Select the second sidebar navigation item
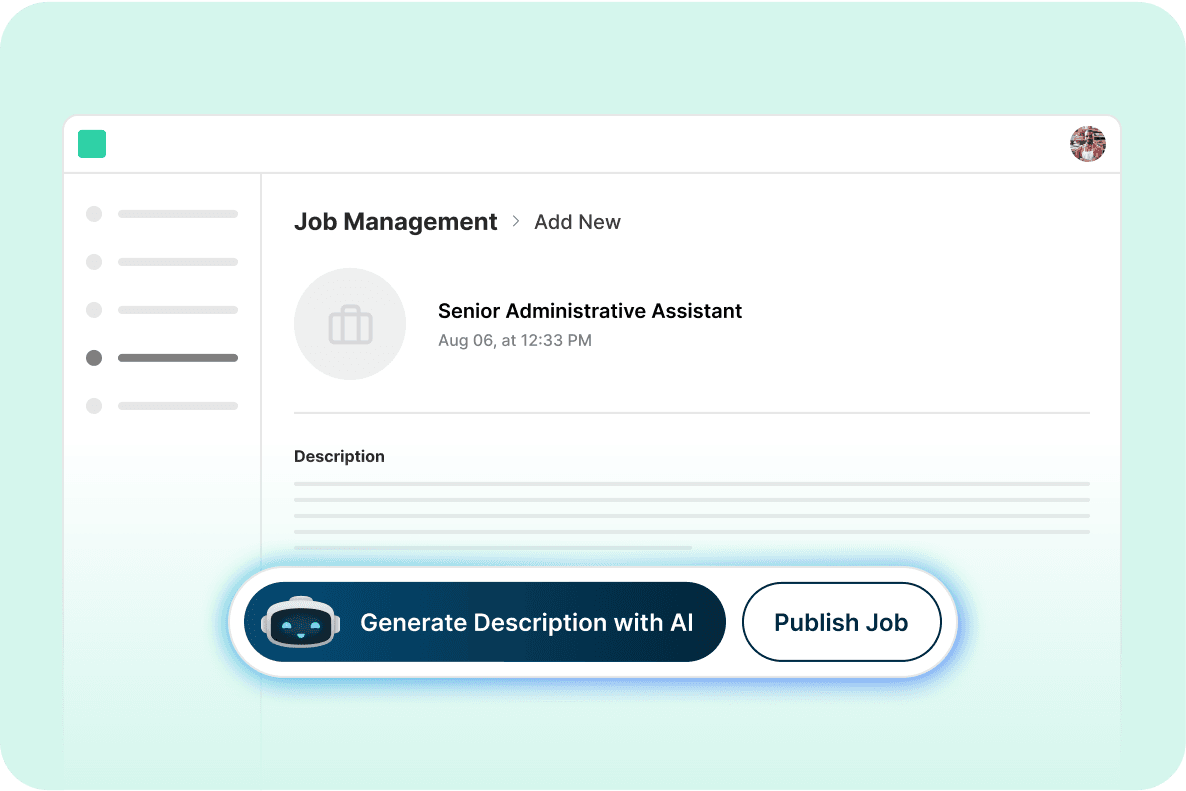This screenshot has height=791, width=1186. coord(178,262)
